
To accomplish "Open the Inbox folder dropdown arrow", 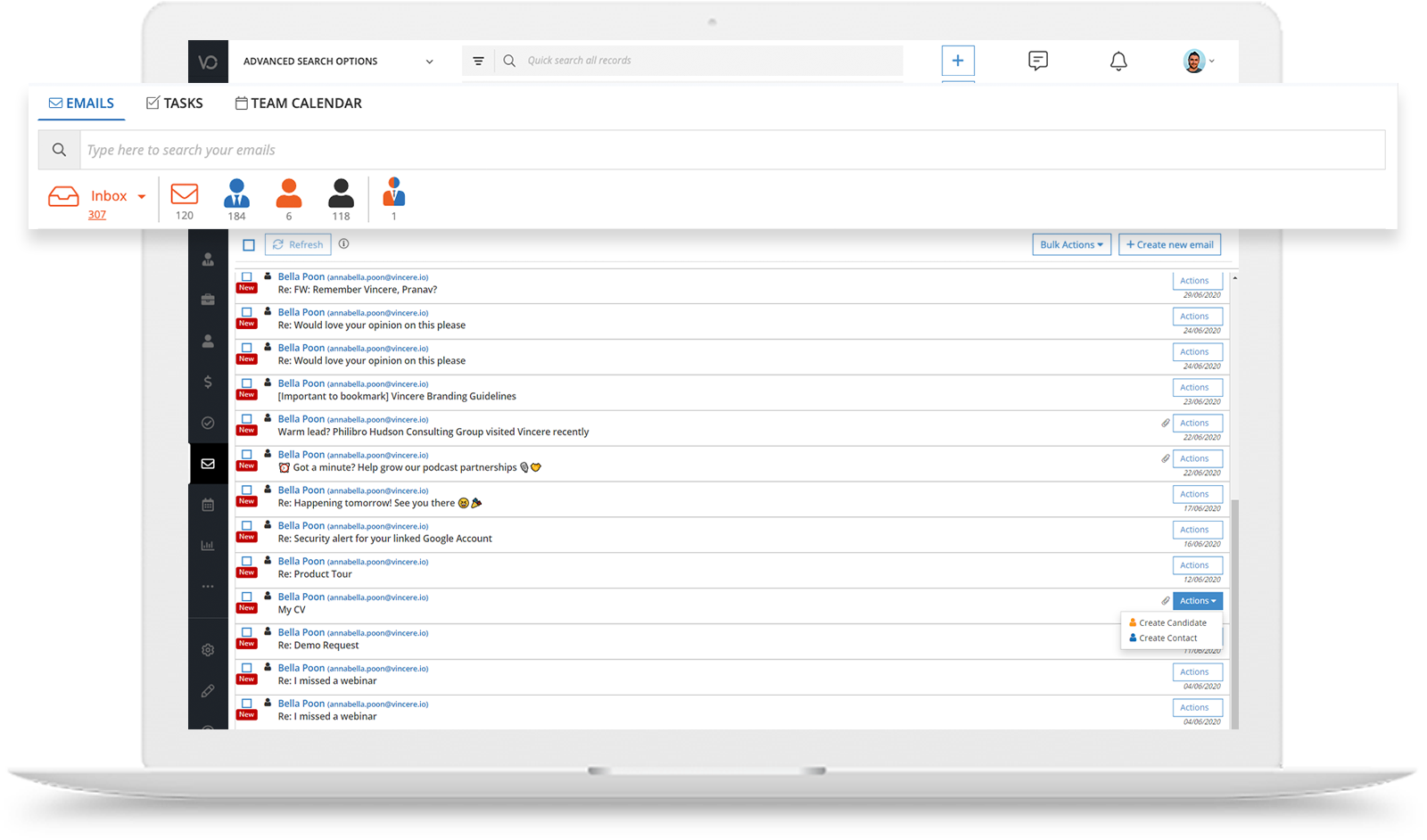I will coord(142,196).
